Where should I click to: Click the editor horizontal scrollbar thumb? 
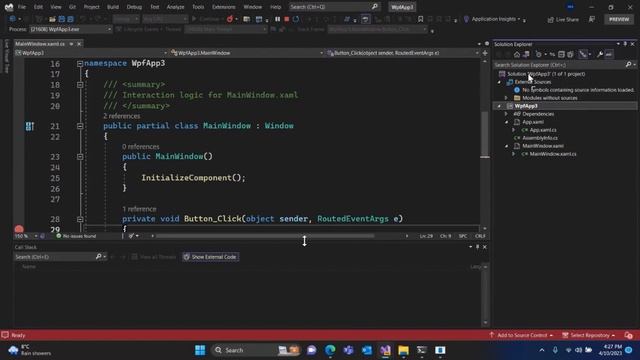(x=265, y=236)
